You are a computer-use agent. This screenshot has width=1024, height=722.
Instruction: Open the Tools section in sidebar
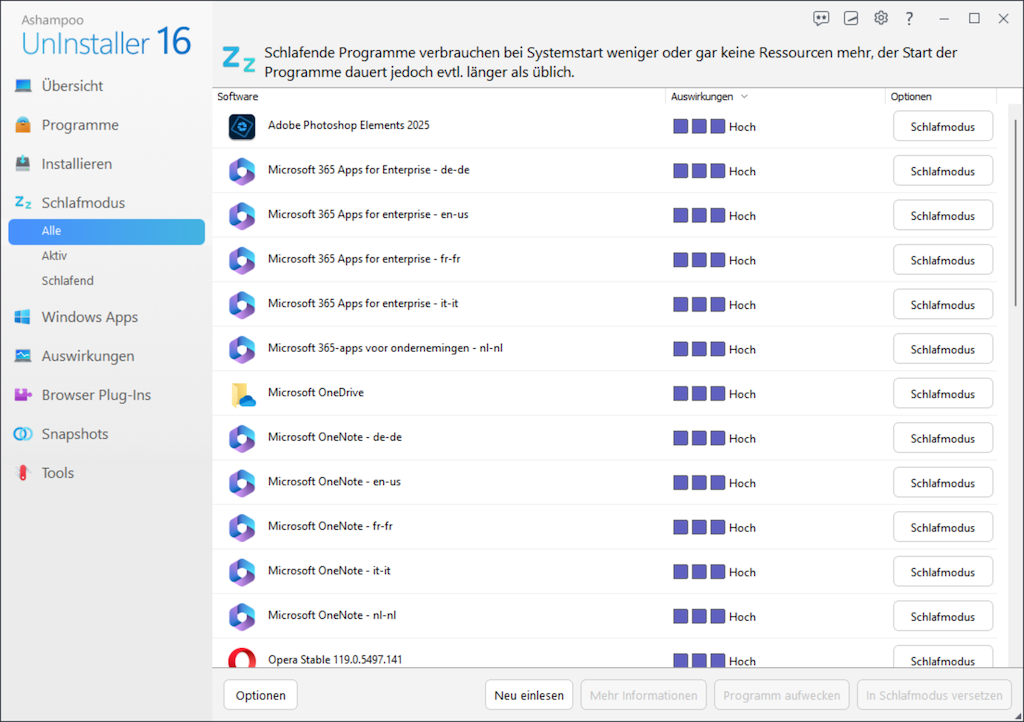[x=57, y=473]
